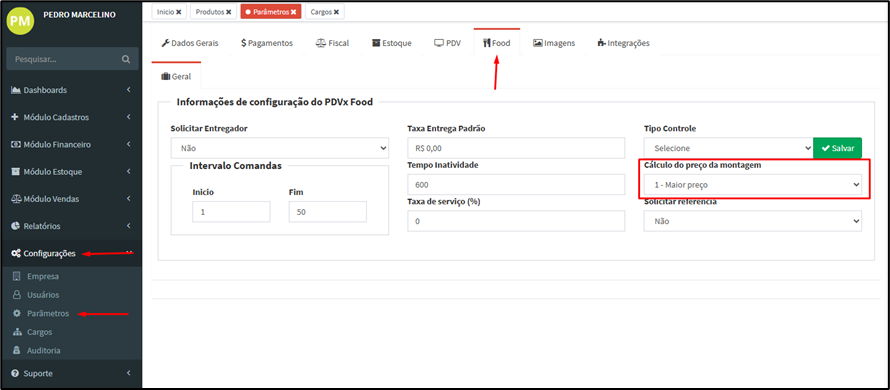Click the Intervalo Comandas Fim field
The height and width of the screenshot is (390, 890).
coord(328,212)
